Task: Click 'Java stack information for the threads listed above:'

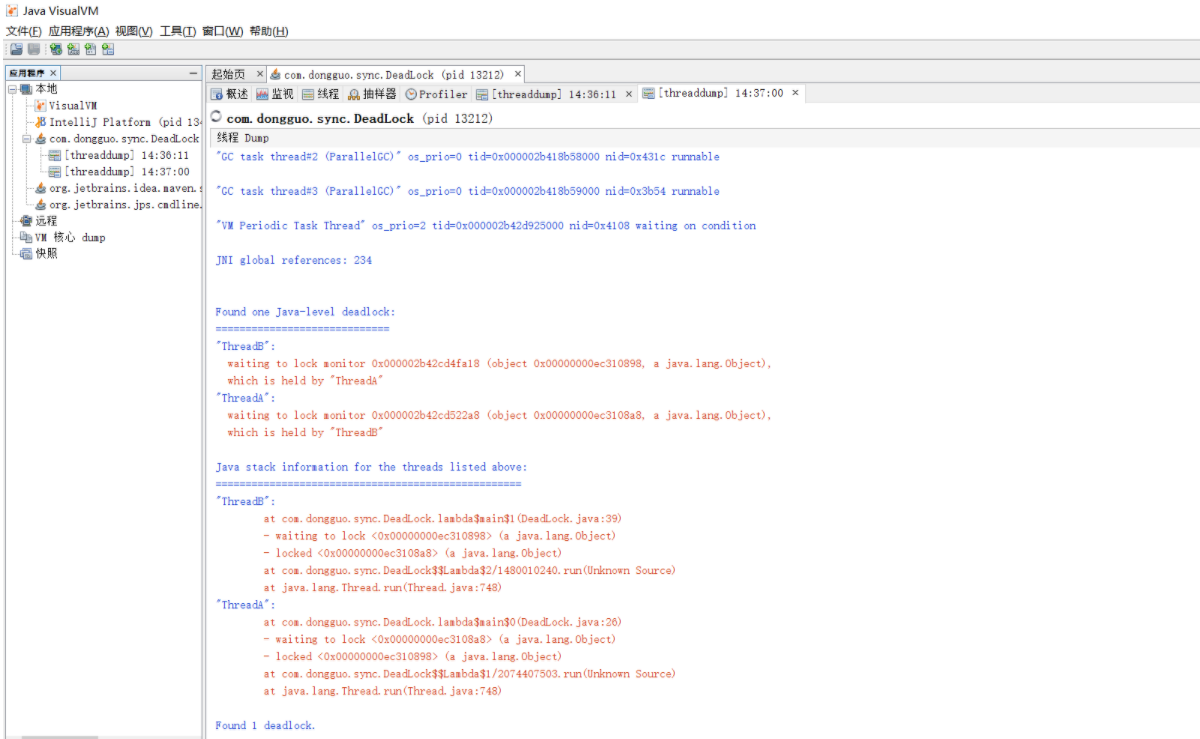Action: coord(371,467)
